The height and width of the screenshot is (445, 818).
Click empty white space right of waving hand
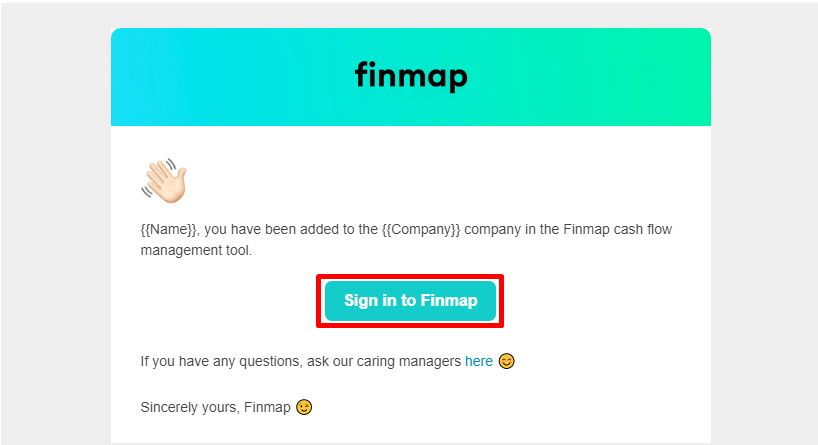click(417, 181)
